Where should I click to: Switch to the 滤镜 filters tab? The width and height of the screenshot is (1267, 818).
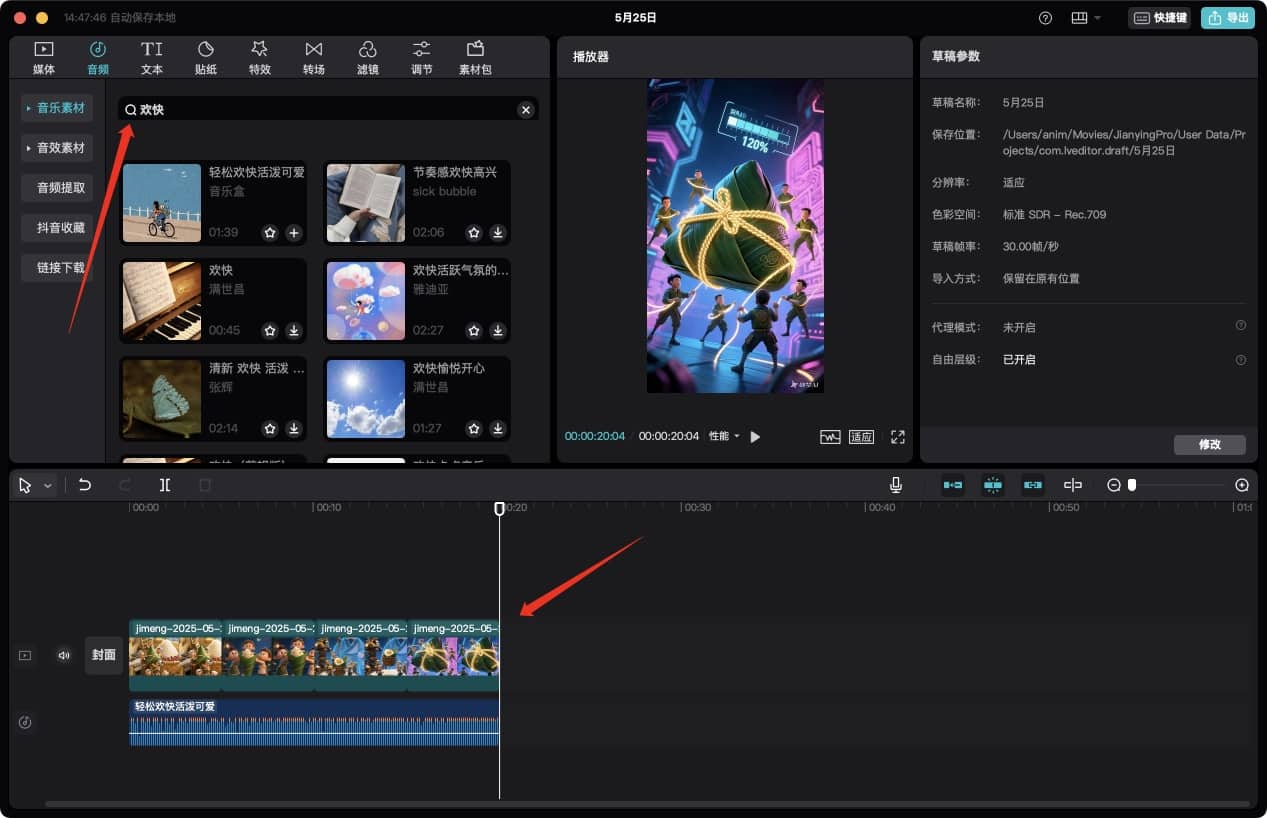[368, 57]
